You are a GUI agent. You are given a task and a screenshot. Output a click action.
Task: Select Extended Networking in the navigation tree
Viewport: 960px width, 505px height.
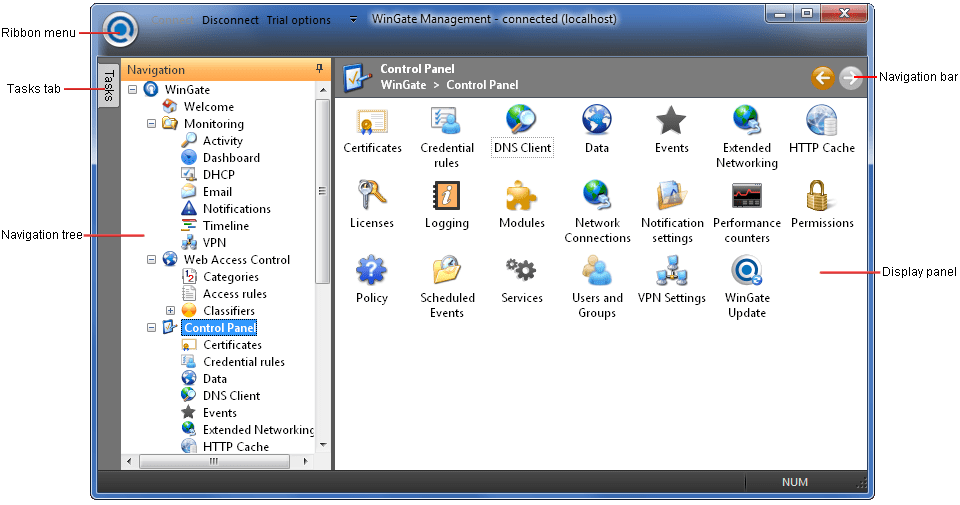click(x=258, y=430)
